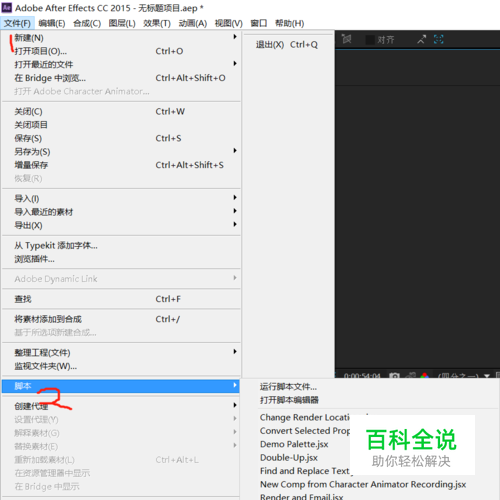This screenshot has width=500, height=500.
Task: Choose 从 Typekit 添加字体...
Action: click(121, 246)
